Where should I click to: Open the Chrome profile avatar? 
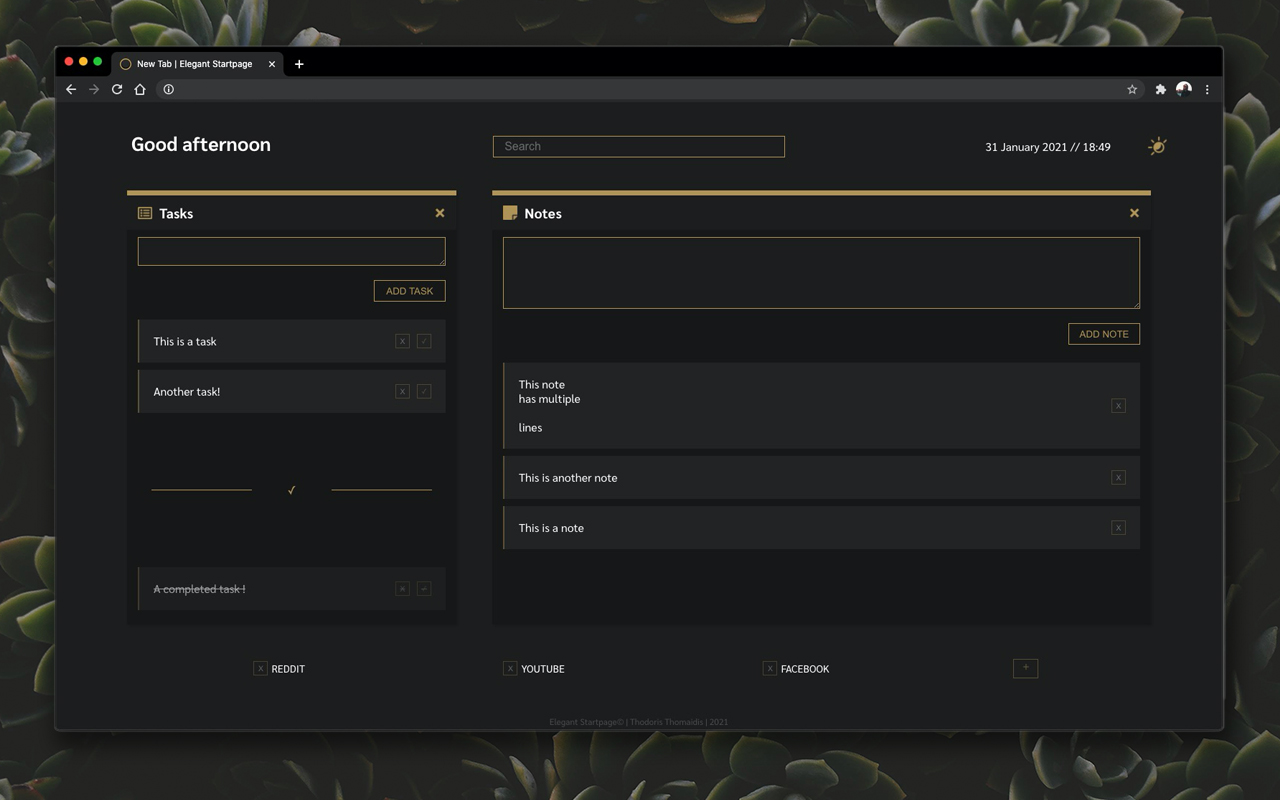coord(1184,89)
